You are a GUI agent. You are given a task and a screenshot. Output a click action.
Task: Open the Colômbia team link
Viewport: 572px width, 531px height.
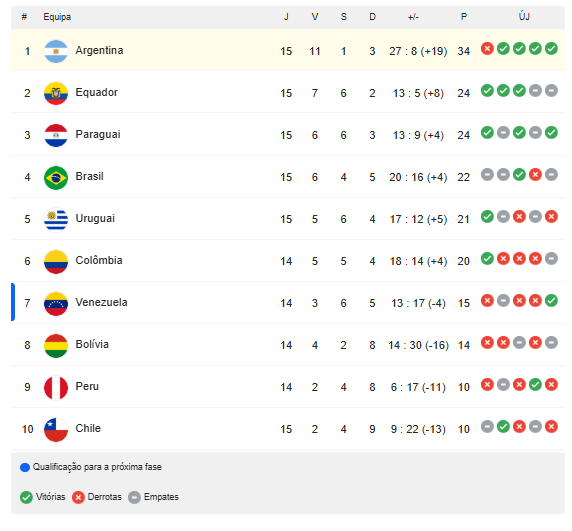(99, 260)
